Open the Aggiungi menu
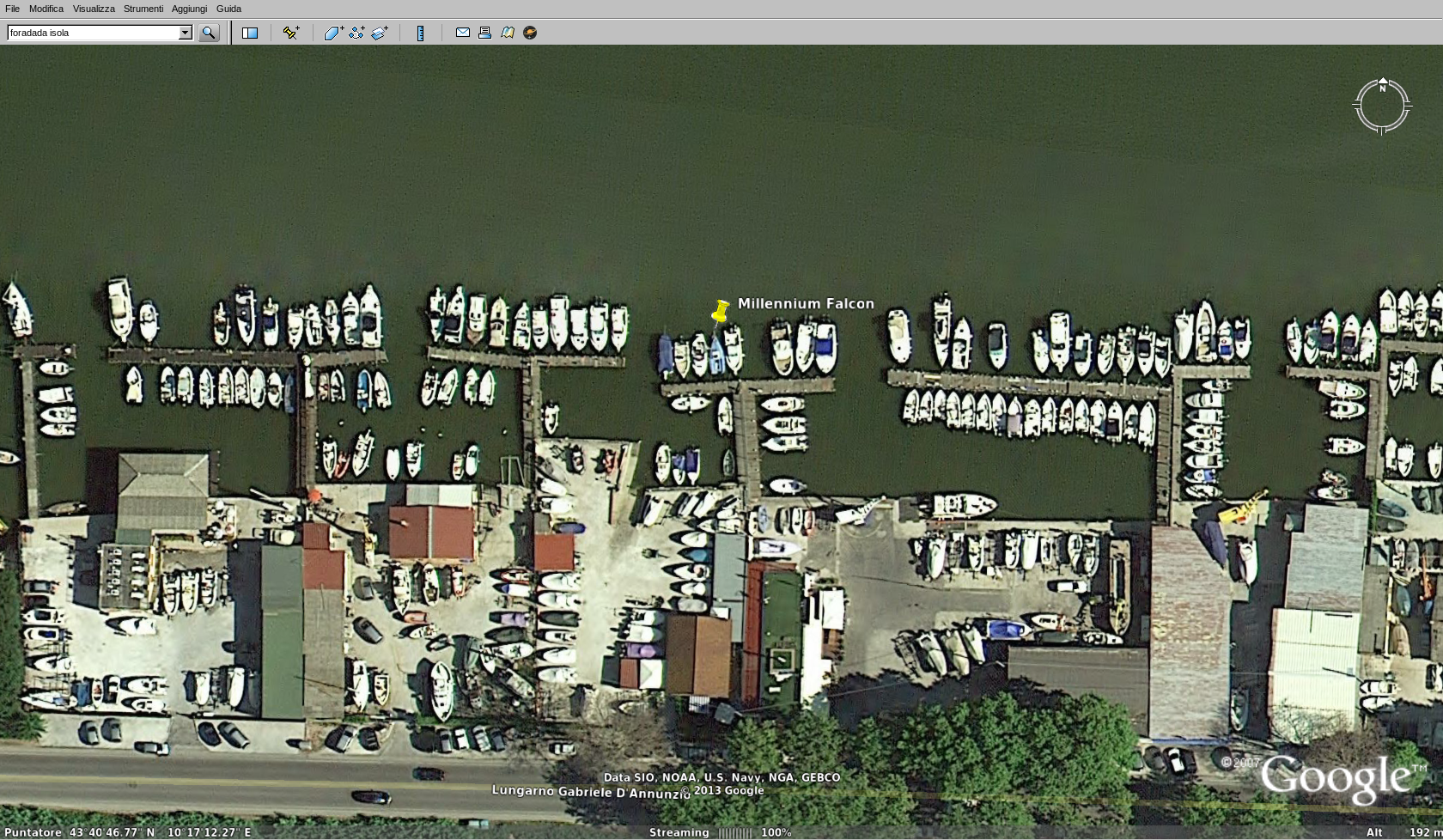1443x840 pixels. point(189,9)
